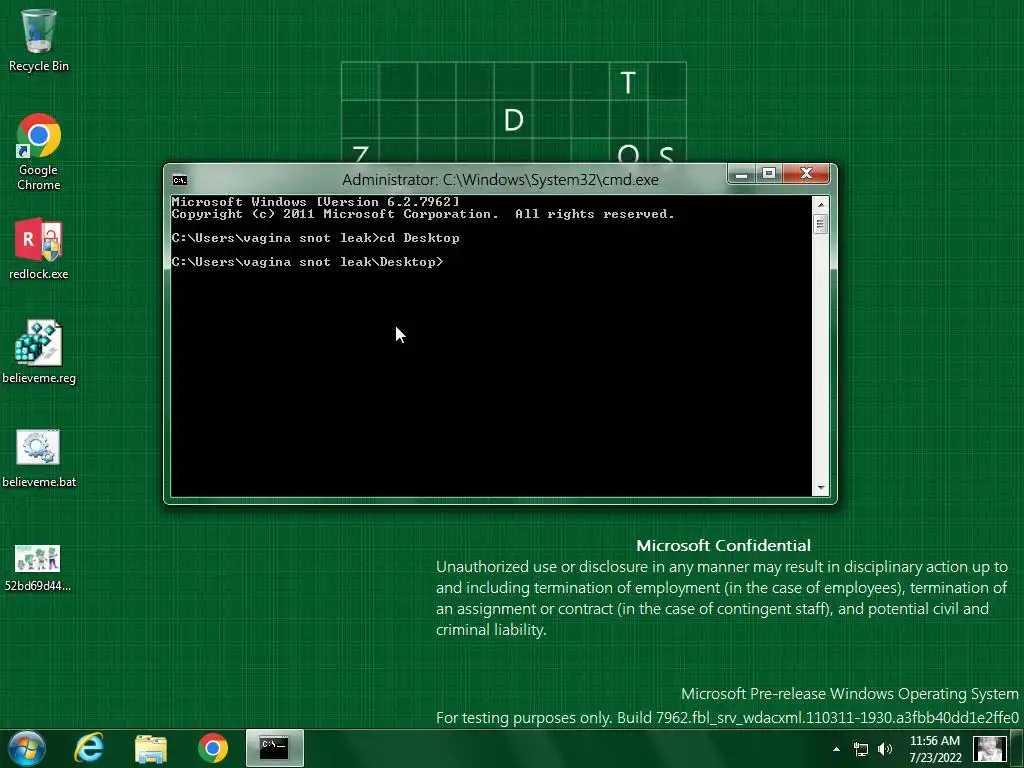This screenshot has height=768, width=1024.
Task: Activate the cmd.exe taskbar button
Action: (274, 748)
